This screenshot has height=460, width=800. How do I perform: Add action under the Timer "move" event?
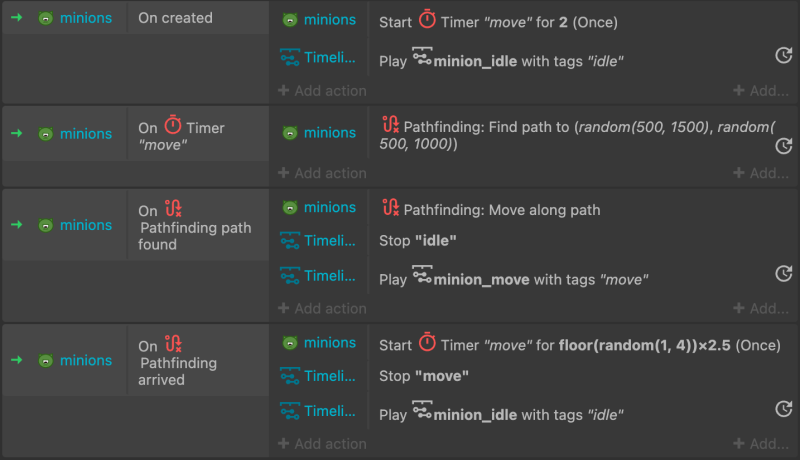click(x=322, y=173)
